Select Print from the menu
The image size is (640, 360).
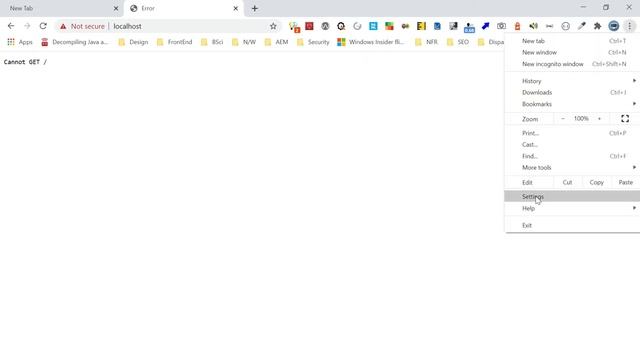(572, 133)
